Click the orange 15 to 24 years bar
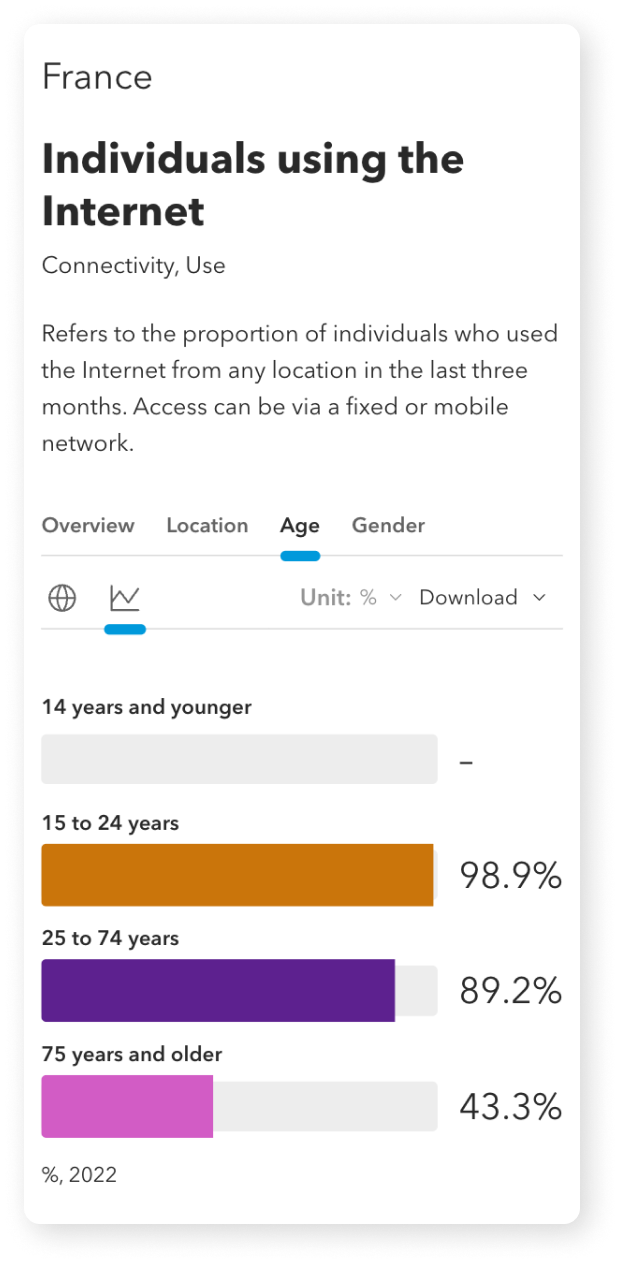Image resolution: width=620 pixels, height=1264 pixels. [x=237, y=875]
